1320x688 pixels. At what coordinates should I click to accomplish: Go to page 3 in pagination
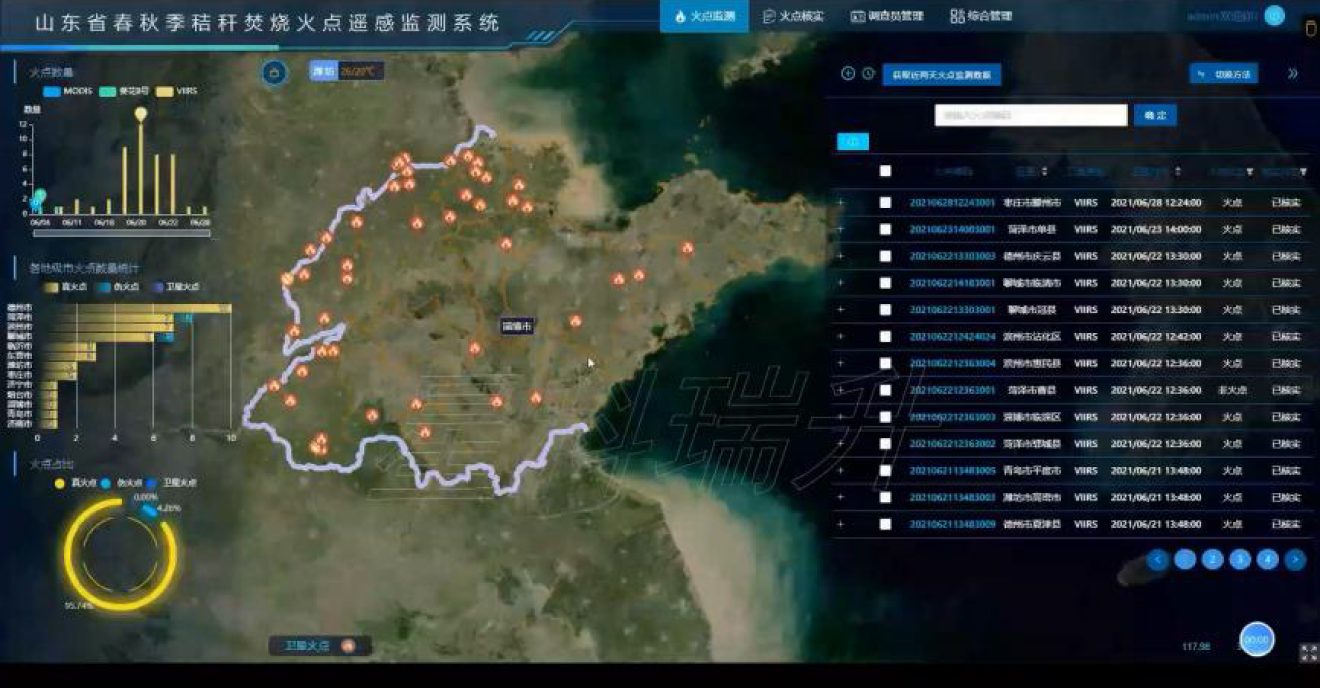coord(1240,559)
